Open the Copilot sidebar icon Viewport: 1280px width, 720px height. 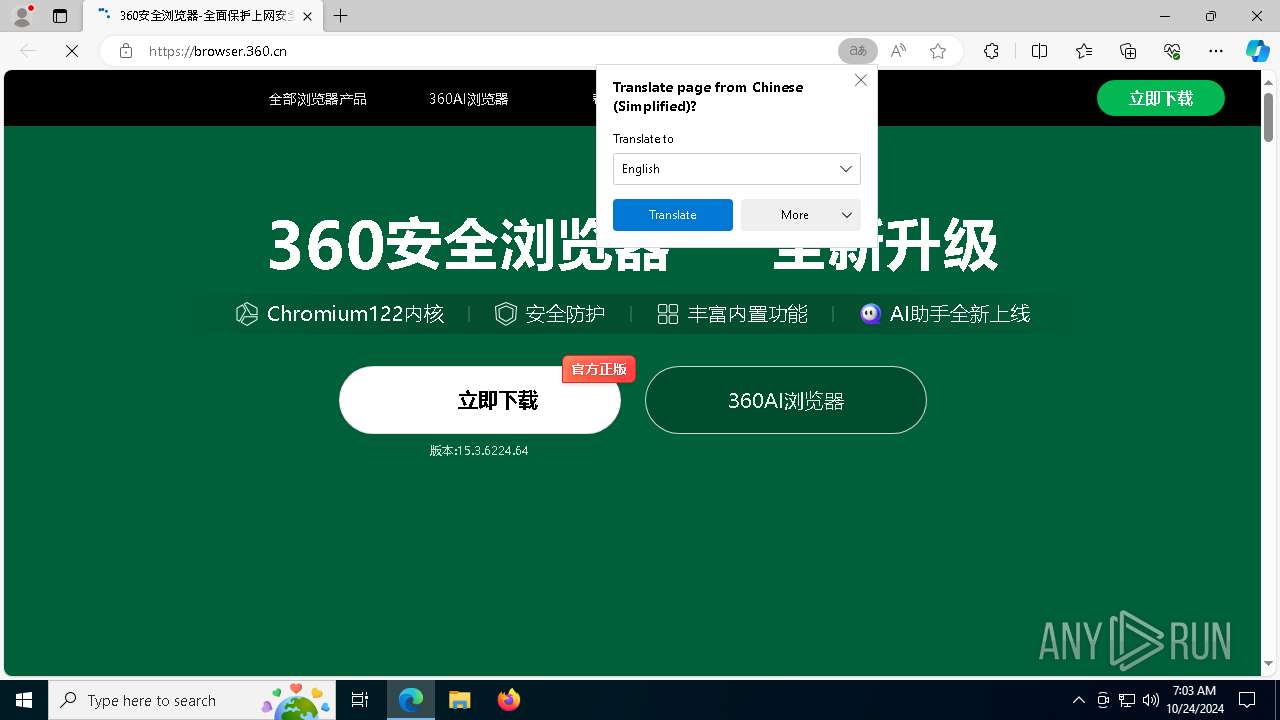click(x=1257, y=51)
